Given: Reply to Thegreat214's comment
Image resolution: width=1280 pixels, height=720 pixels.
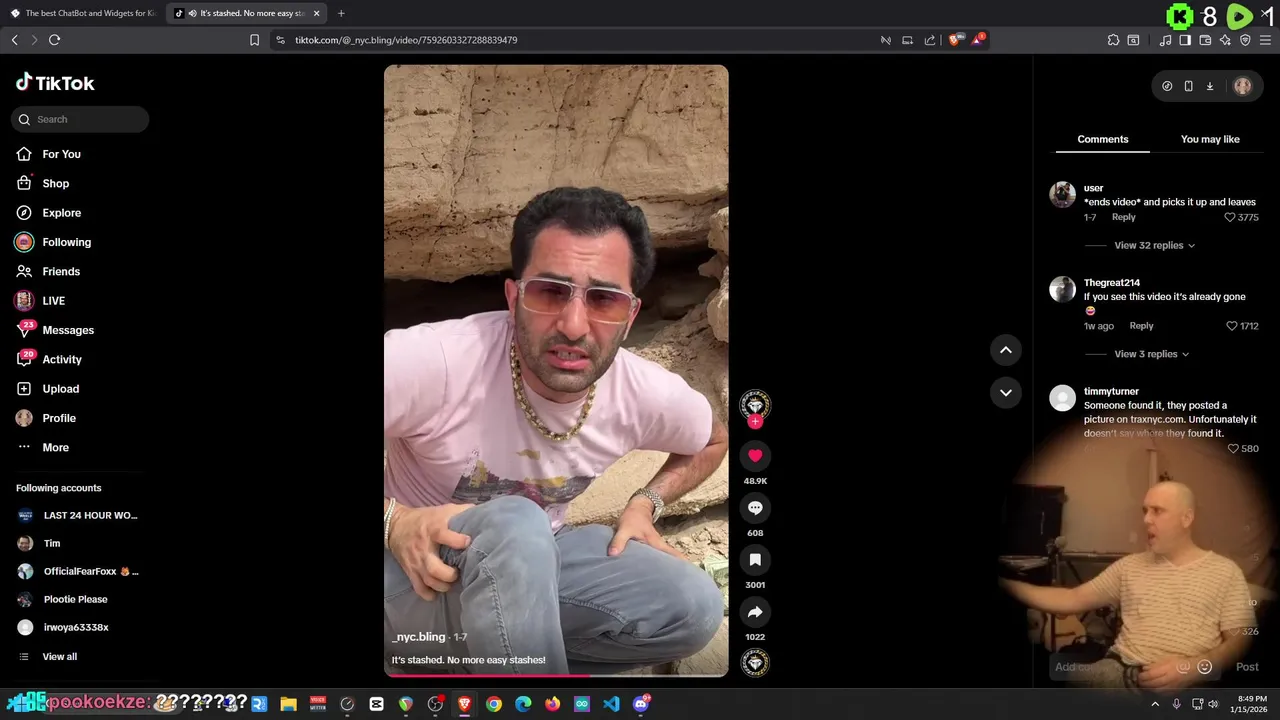Looking at the screenshot, I should click(1141, 326).
